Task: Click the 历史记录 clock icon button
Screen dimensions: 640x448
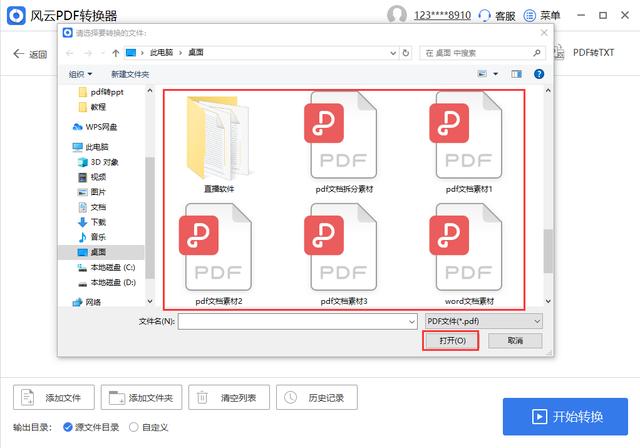Action: tap(316, 398)
